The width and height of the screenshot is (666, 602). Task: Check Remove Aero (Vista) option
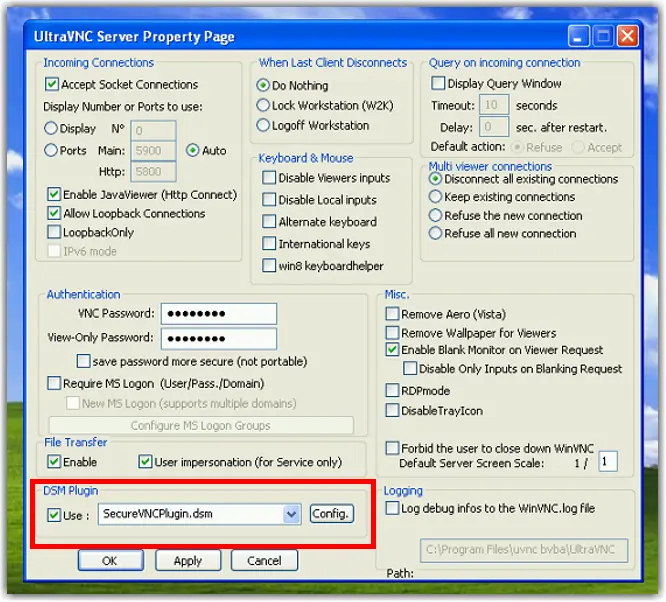click(392, 314)
